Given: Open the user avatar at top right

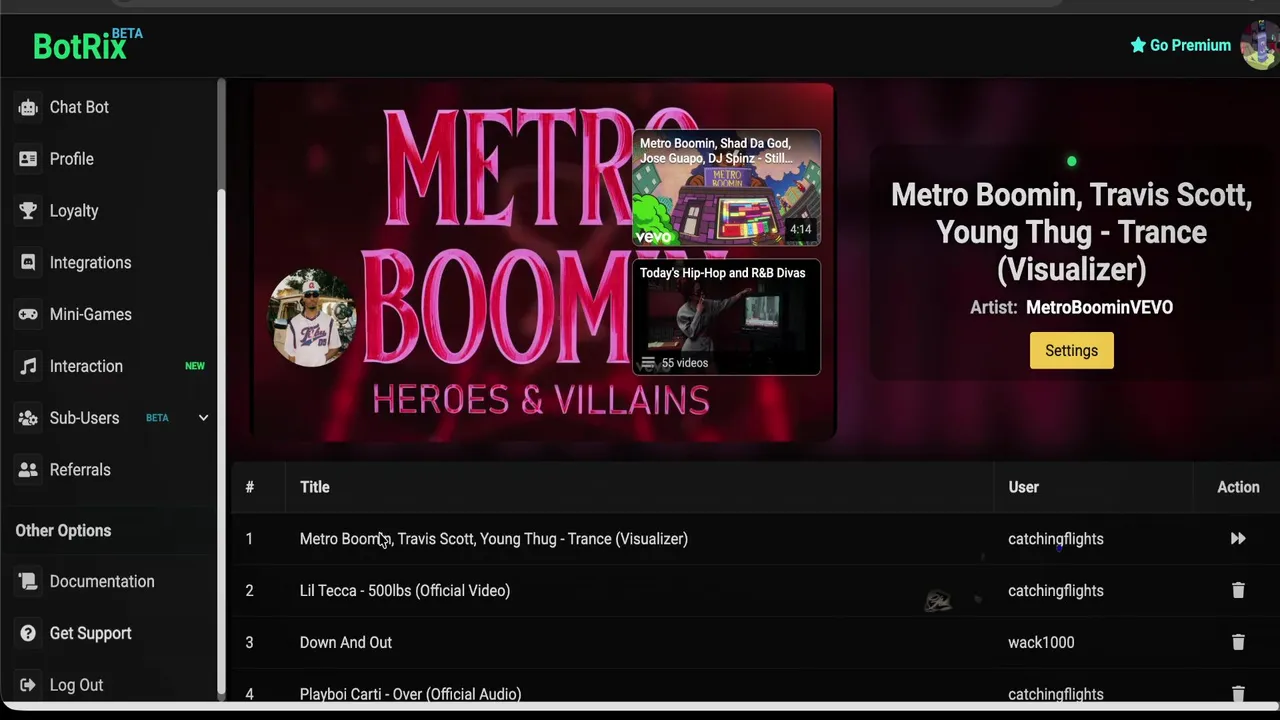Looking at the screenshot, I should [1260, 45].
